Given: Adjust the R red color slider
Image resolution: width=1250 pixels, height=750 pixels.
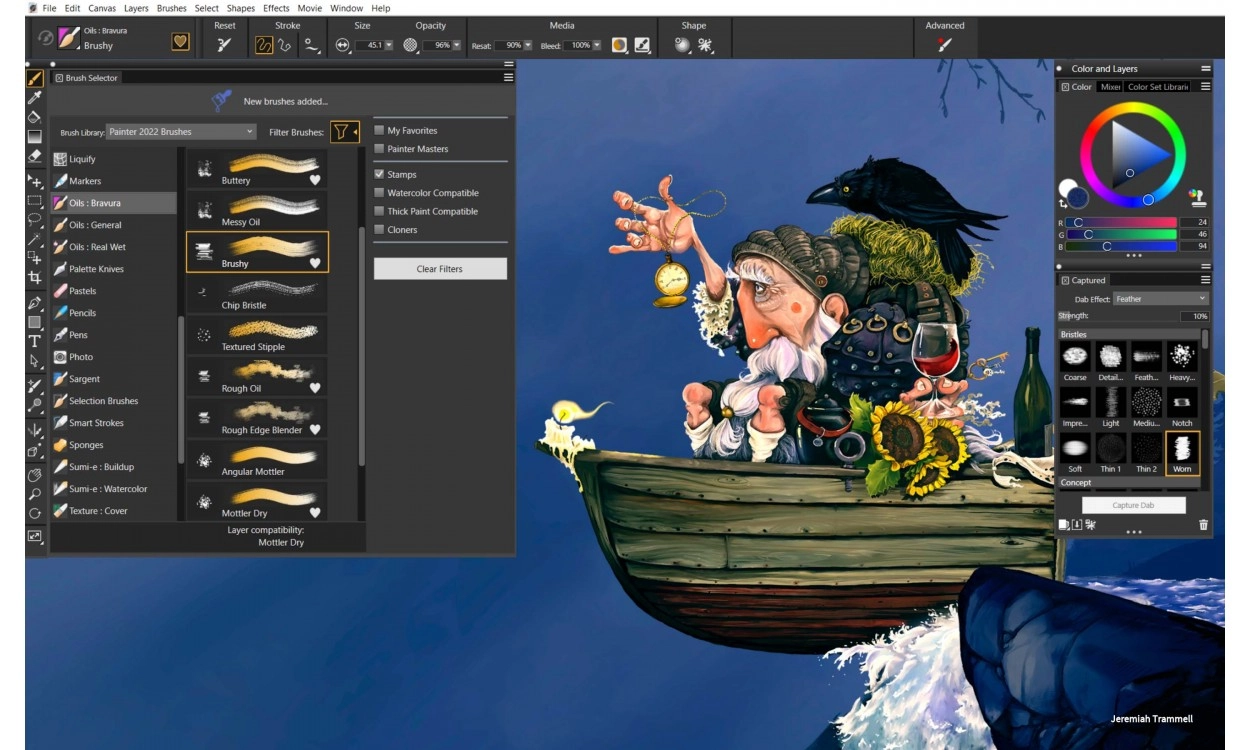Looking at the screenshot, I should [x=1121, y=222].
